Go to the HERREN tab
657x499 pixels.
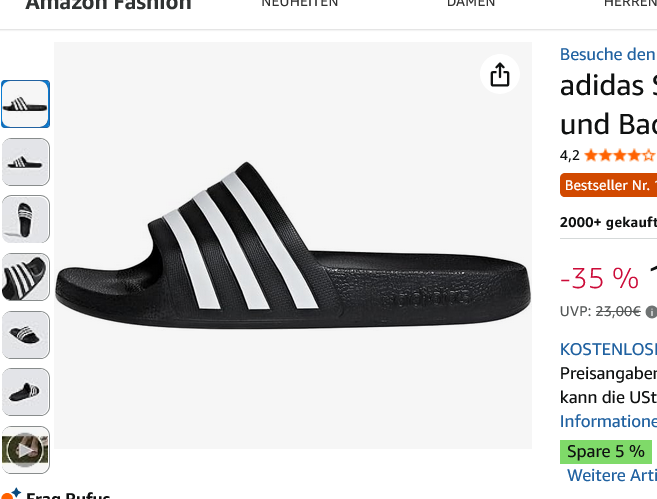pyautogui.click(x=630, y=4)
